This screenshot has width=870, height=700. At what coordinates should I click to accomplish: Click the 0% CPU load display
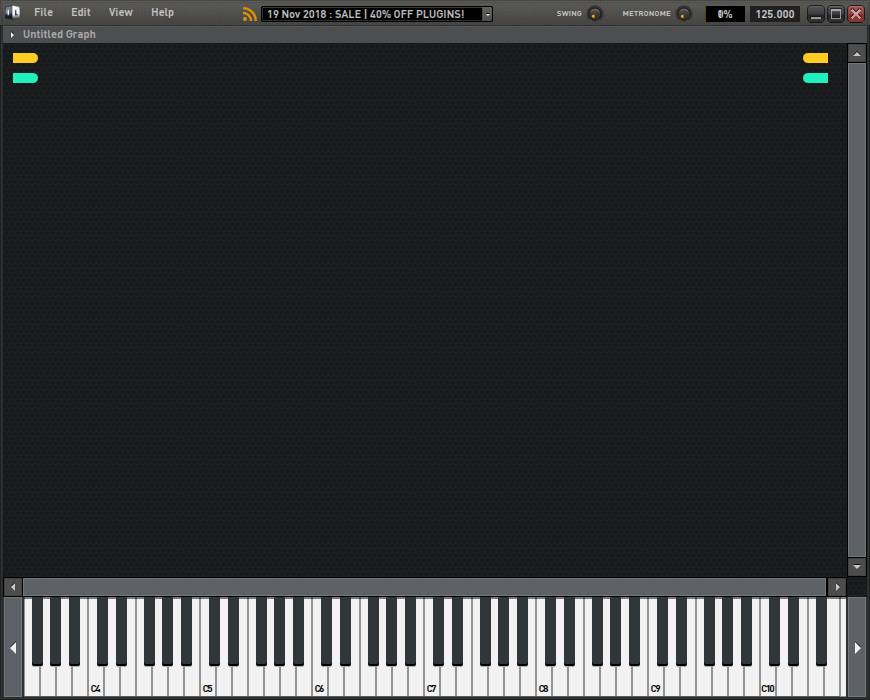point(725,14)
